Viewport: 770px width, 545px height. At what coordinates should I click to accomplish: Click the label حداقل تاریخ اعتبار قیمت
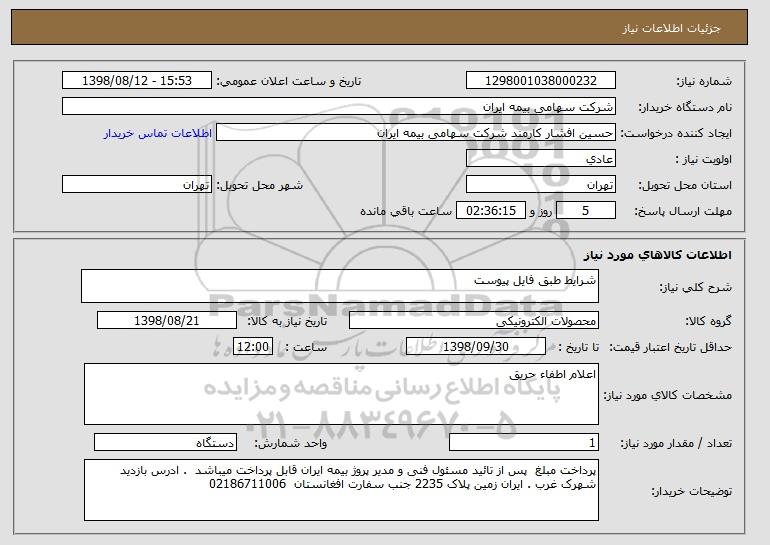tap(670, 347)
